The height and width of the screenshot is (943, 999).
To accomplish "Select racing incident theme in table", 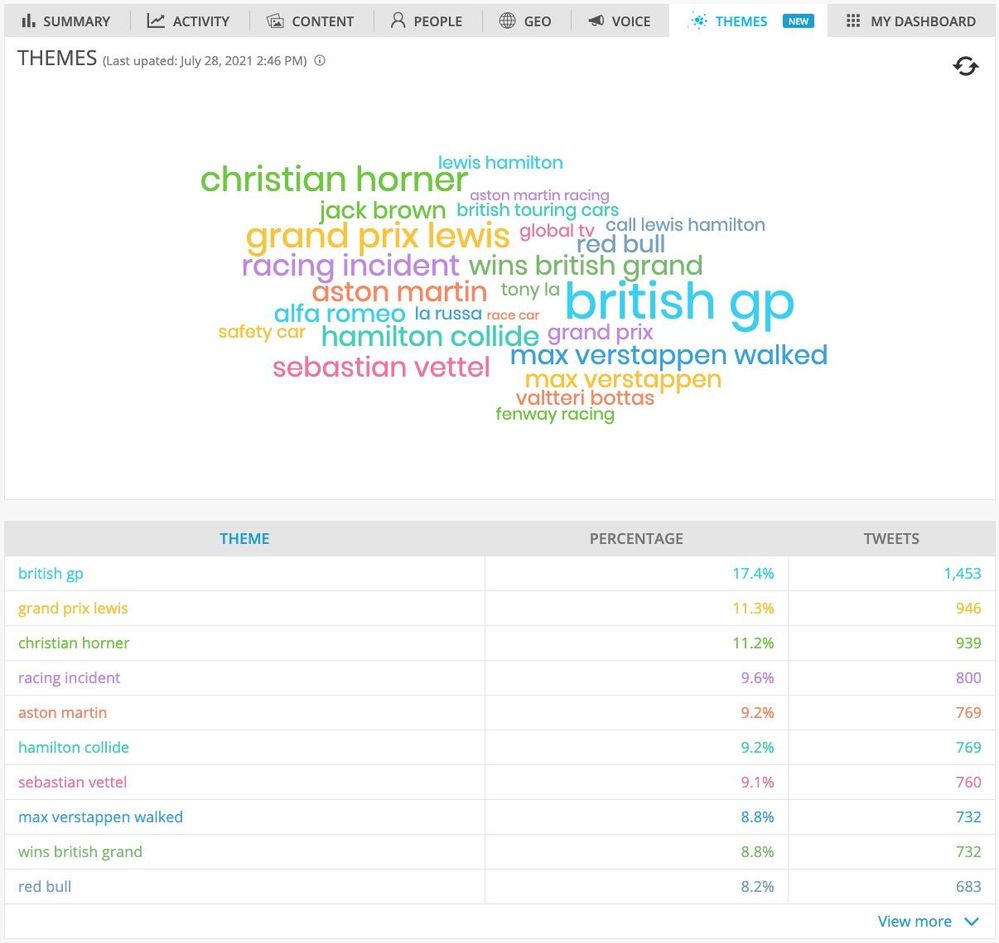I will pos(69,678).
